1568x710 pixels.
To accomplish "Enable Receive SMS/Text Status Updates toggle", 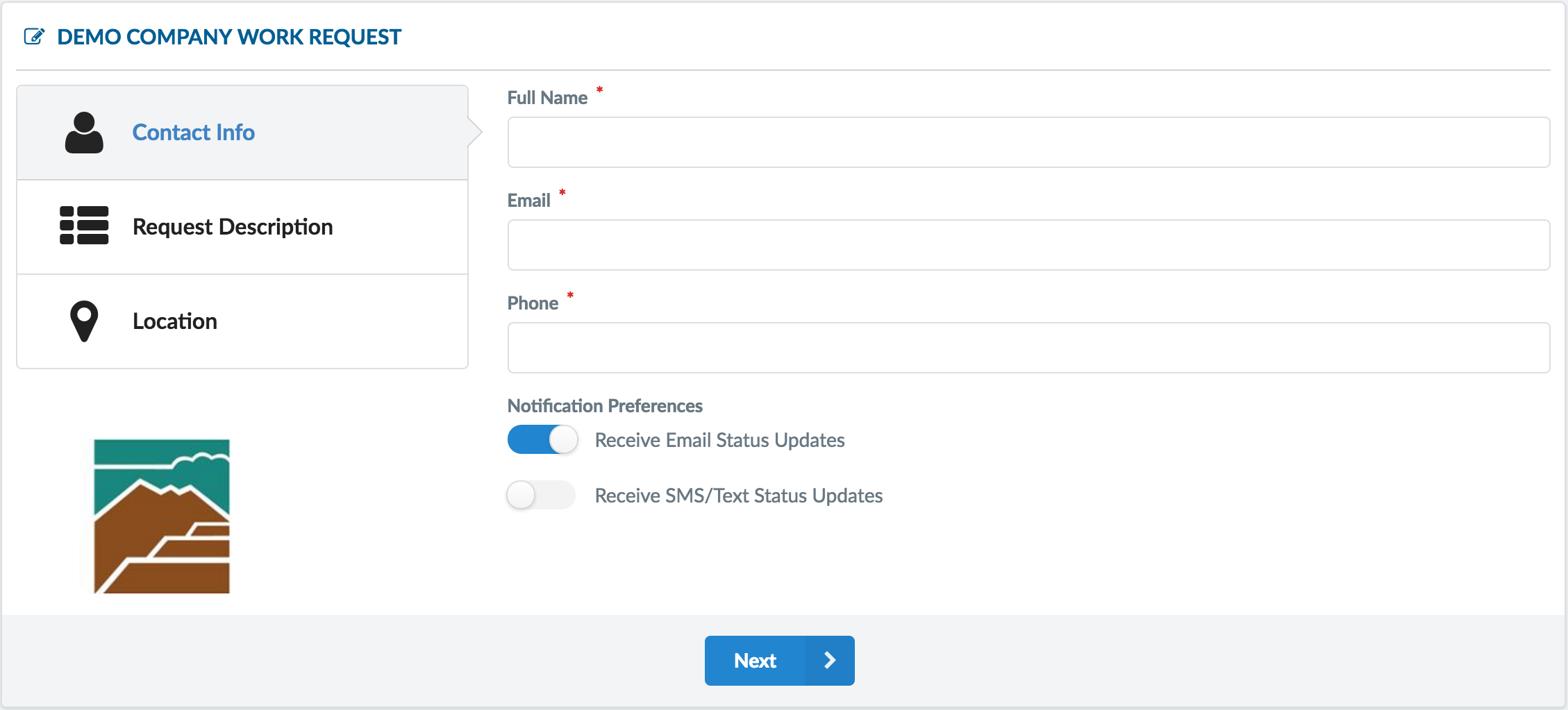I will (x=541, y=496).
